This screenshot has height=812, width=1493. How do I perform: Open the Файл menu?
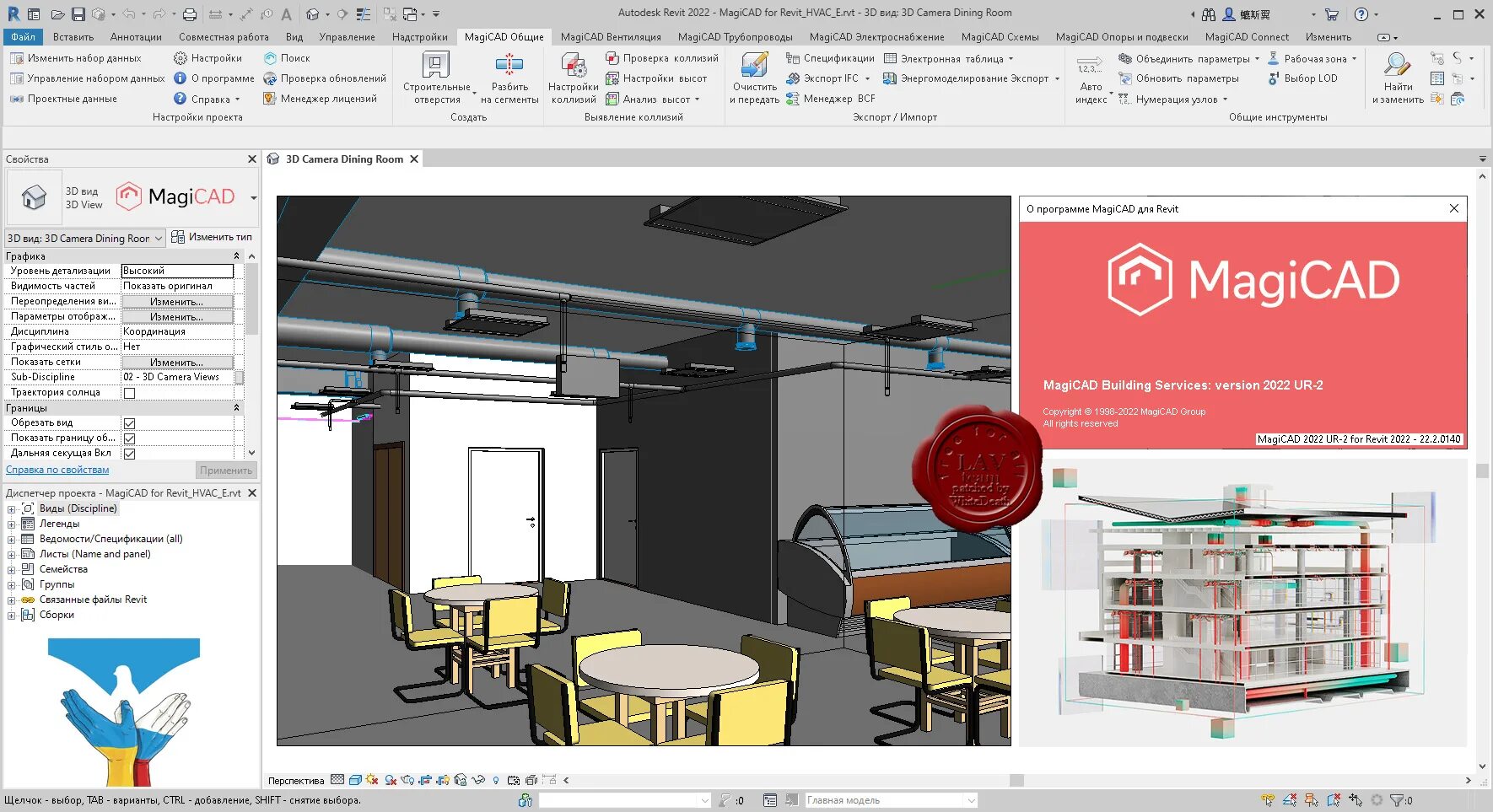click(23, 37)
